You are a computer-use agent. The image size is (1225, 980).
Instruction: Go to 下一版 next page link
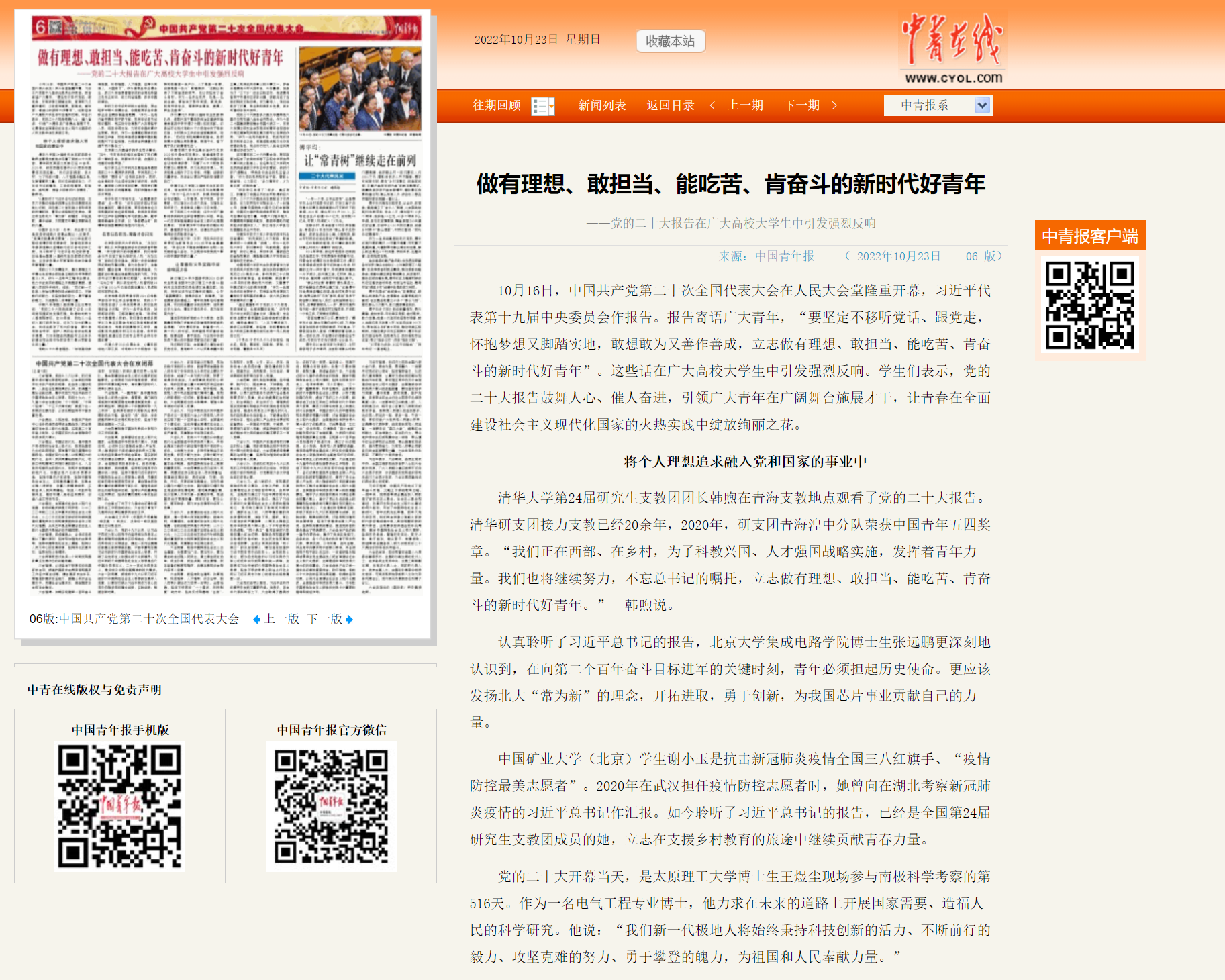point(325,619)
